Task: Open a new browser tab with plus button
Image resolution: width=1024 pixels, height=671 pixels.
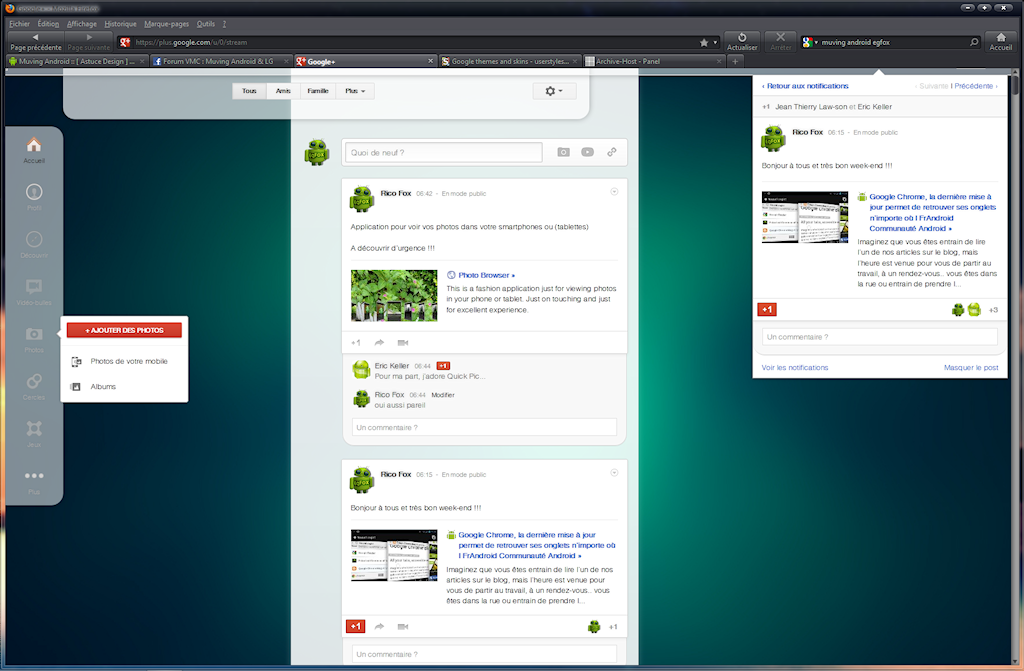Action: point(735,61)
